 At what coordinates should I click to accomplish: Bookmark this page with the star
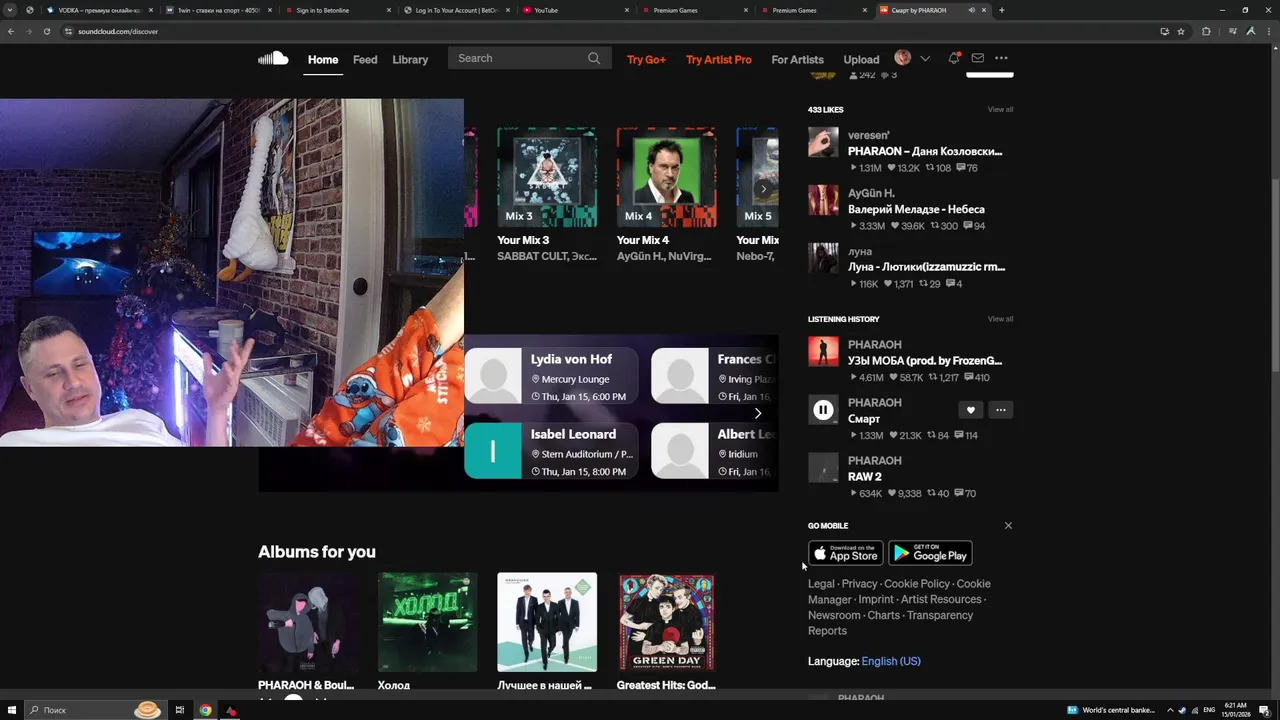click(x=1181, y=31)
